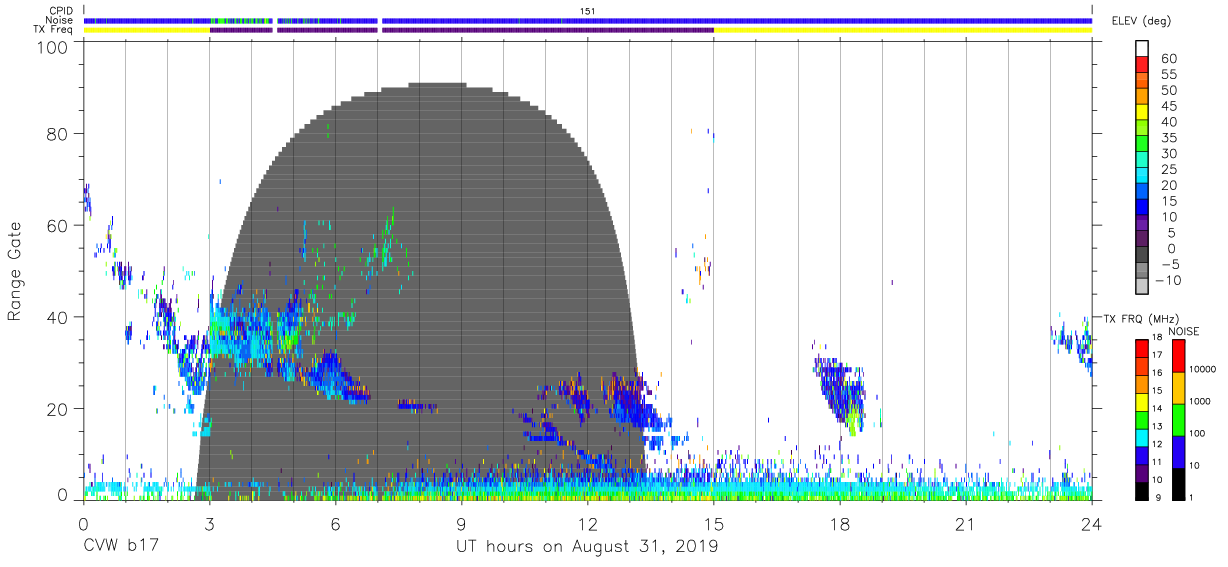The width and height of the screenshot is (1228, 567).
Task: Click the 'CPID' label
Action: [x=60, y=10]
